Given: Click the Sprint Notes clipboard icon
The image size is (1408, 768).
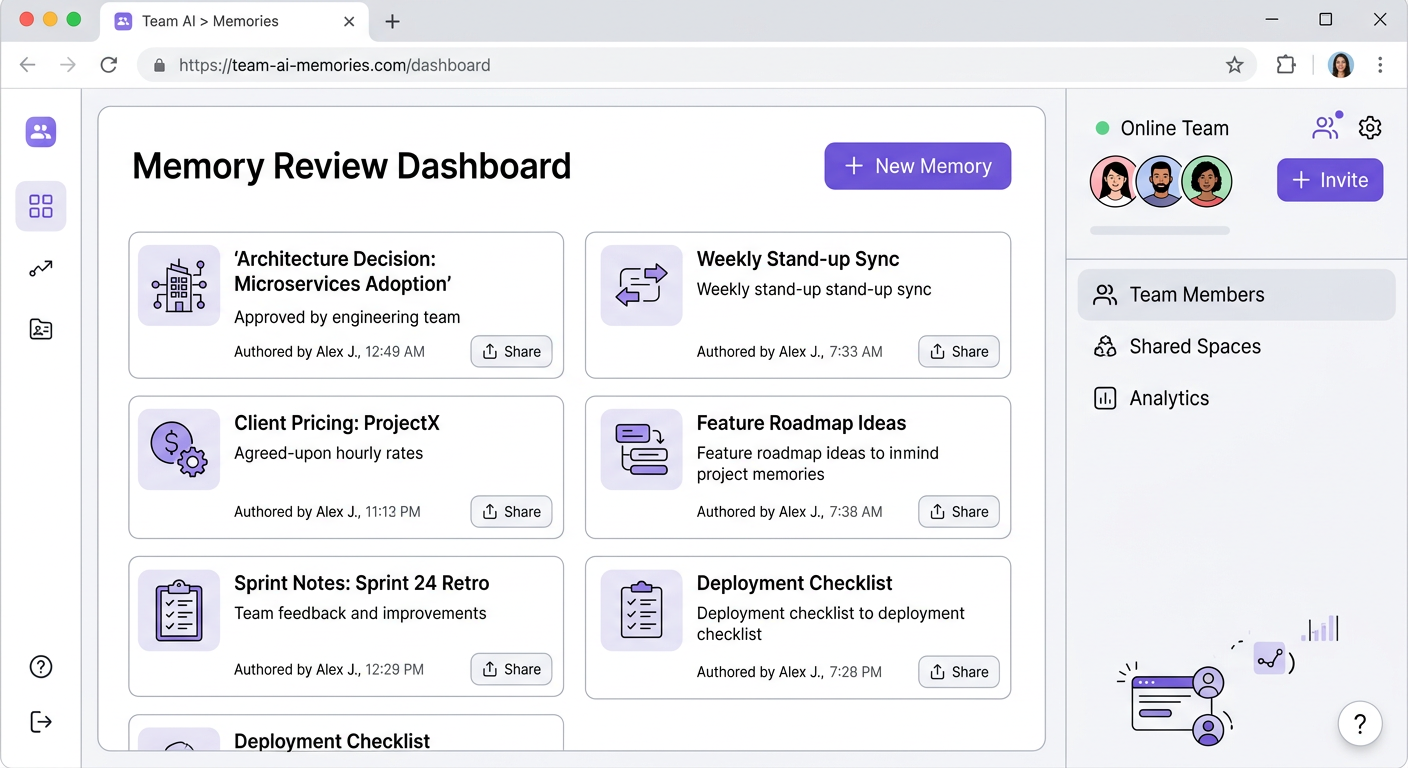Looking at the screenshot, I should [x=179, y=610].
